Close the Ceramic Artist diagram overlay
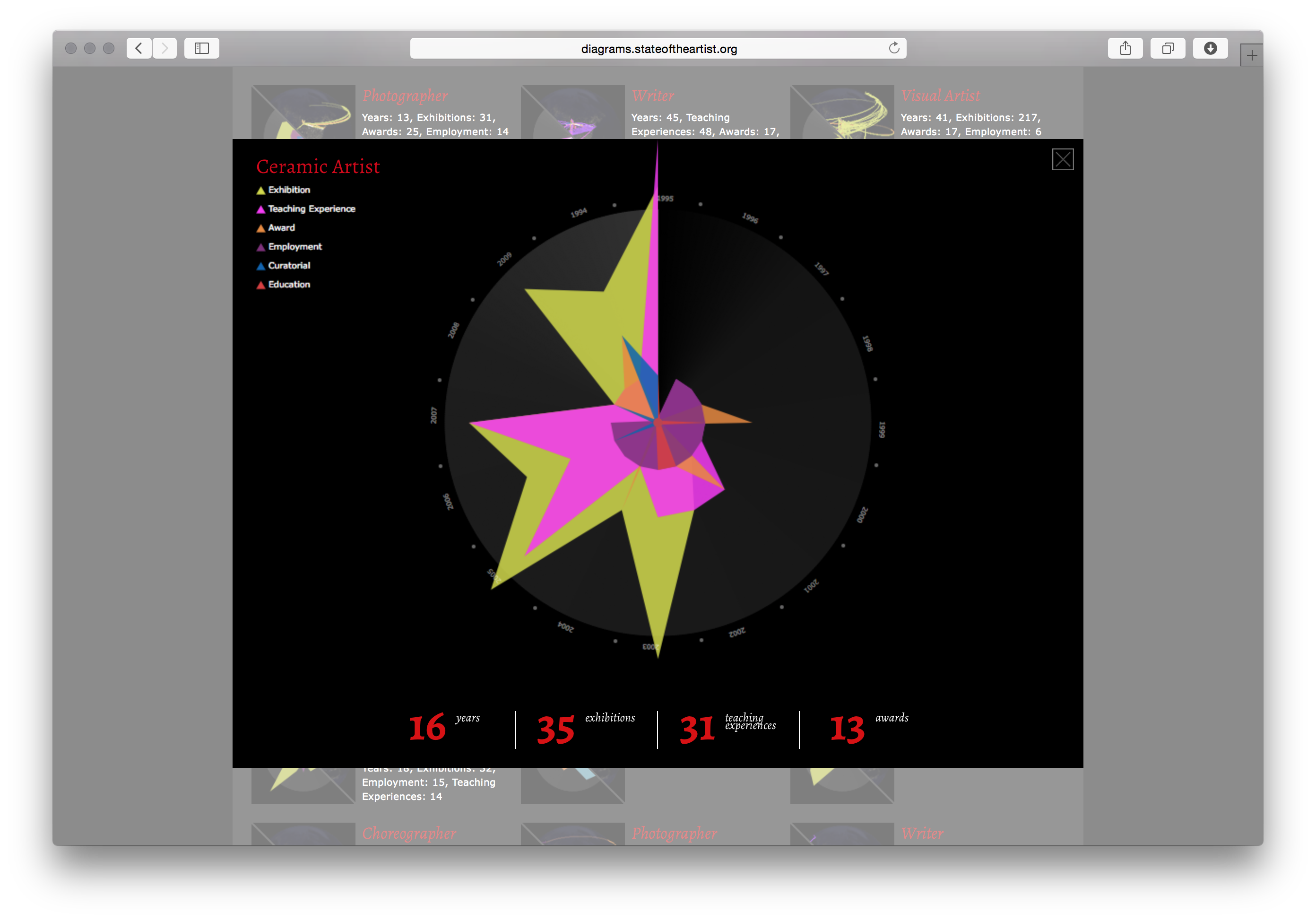 [x=1062, y=159]
